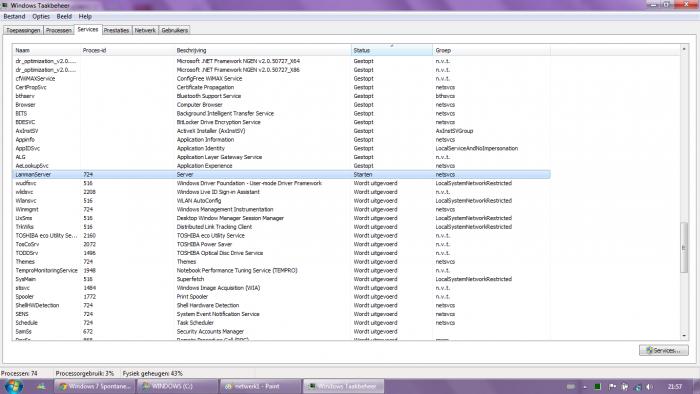Screen dimensions: 700x394
Task: Sort by Proces-id column header
Action: (127, 50)
